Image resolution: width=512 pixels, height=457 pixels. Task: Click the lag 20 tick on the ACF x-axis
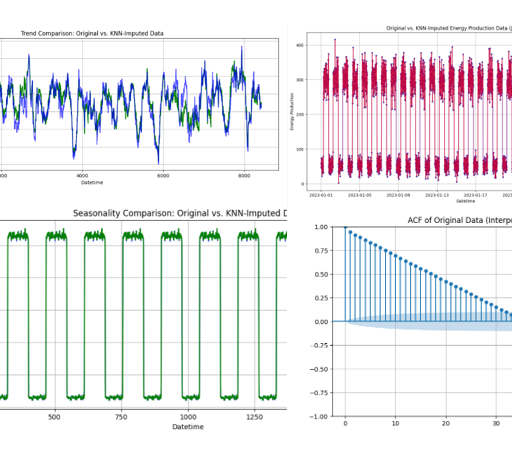tap(446, 423)
